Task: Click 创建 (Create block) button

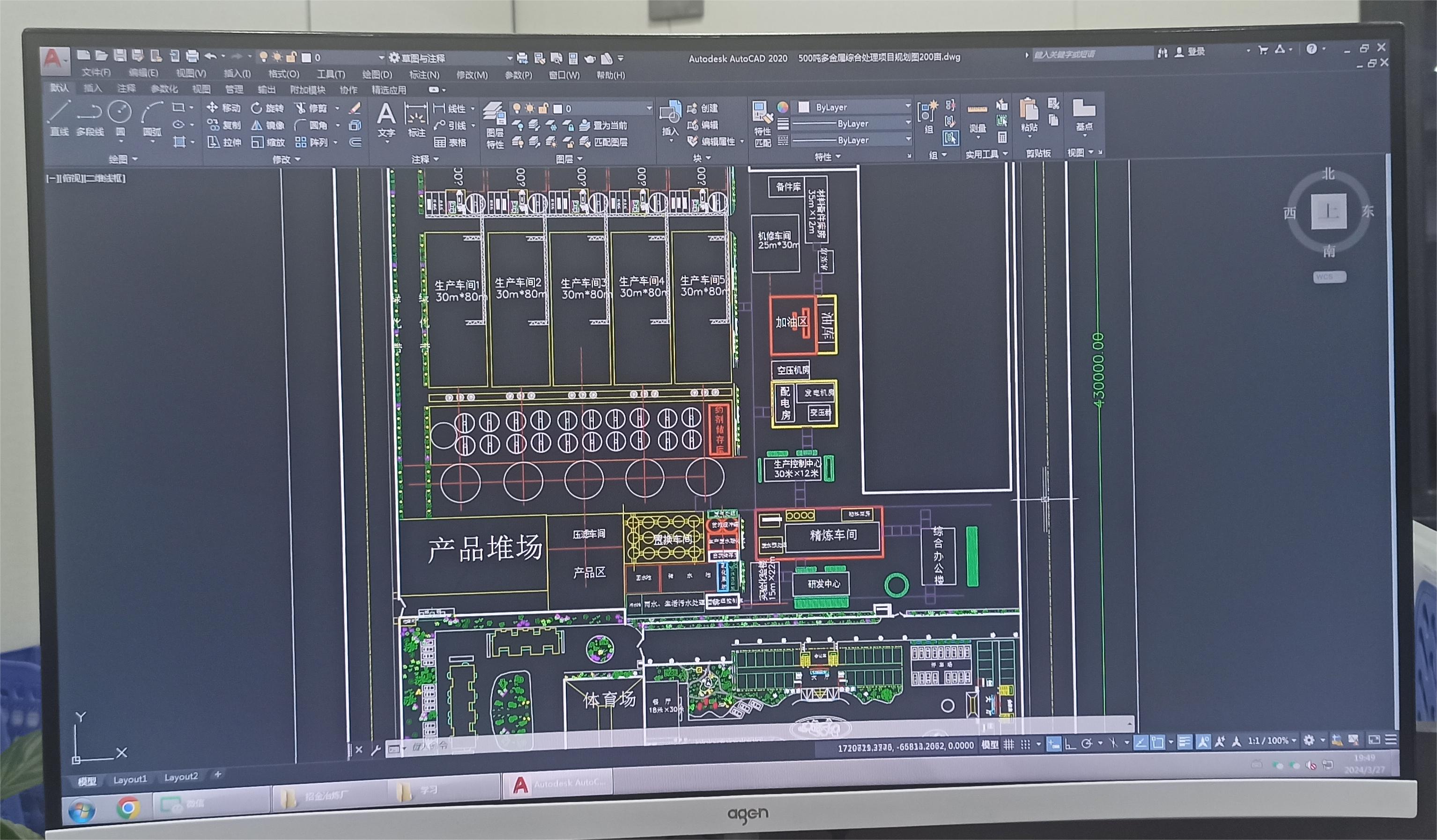Action: [703, 108]
